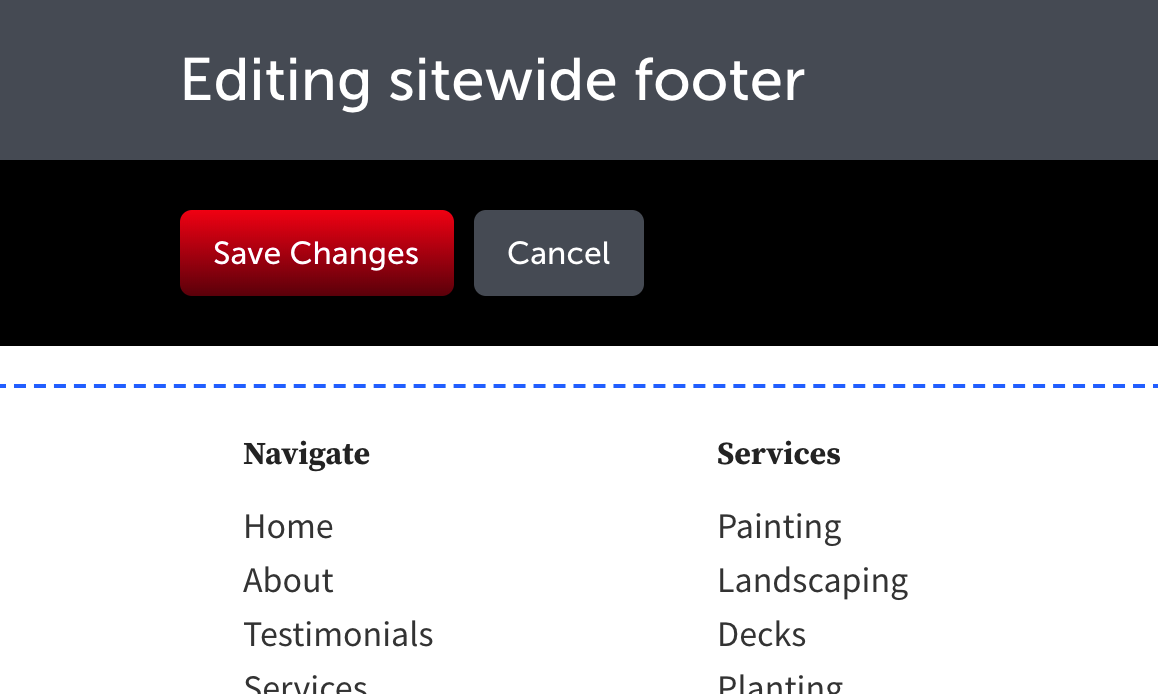Select the Decks link
This screenshot has width=1158, height=694.
[x=761, y=634]
